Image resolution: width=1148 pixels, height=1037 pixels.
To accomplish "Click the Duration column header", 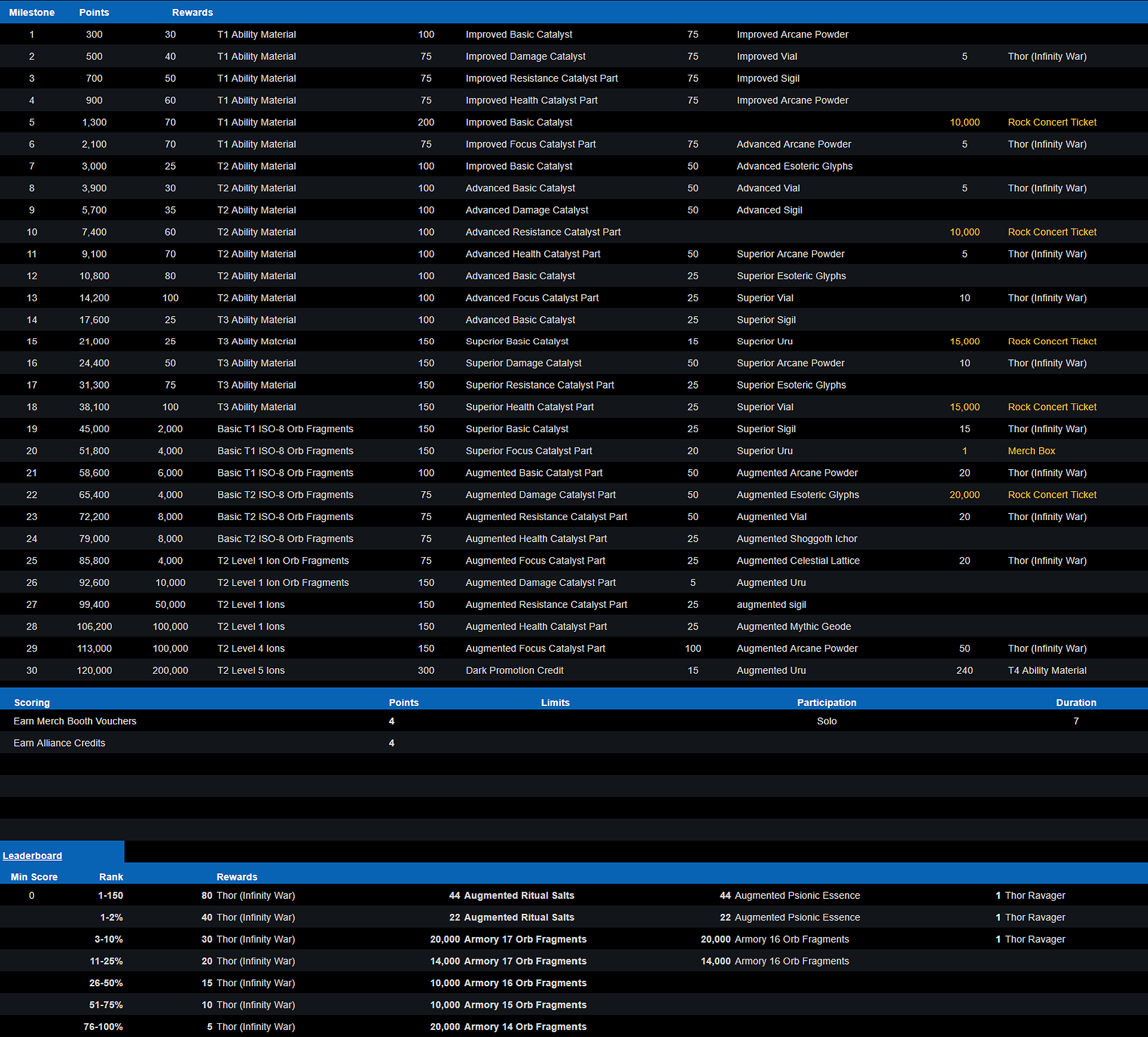I will (1076, 702).
